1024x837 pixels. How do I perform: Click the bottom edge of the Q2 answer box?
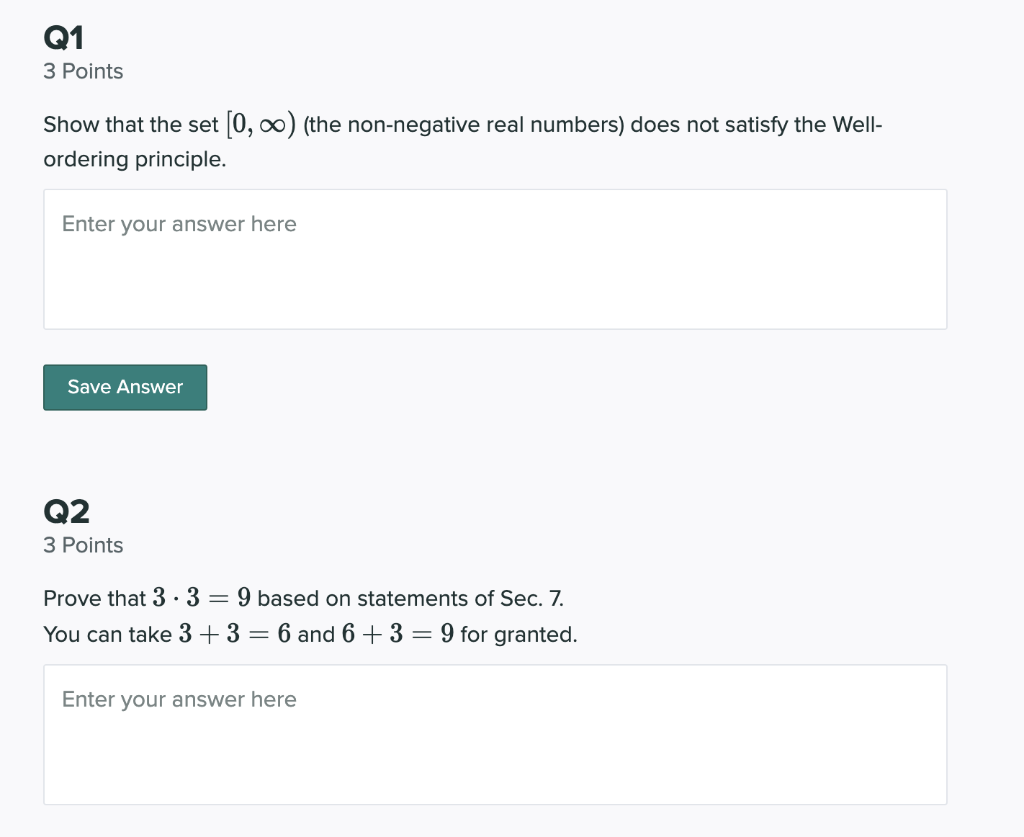(495, 803)
